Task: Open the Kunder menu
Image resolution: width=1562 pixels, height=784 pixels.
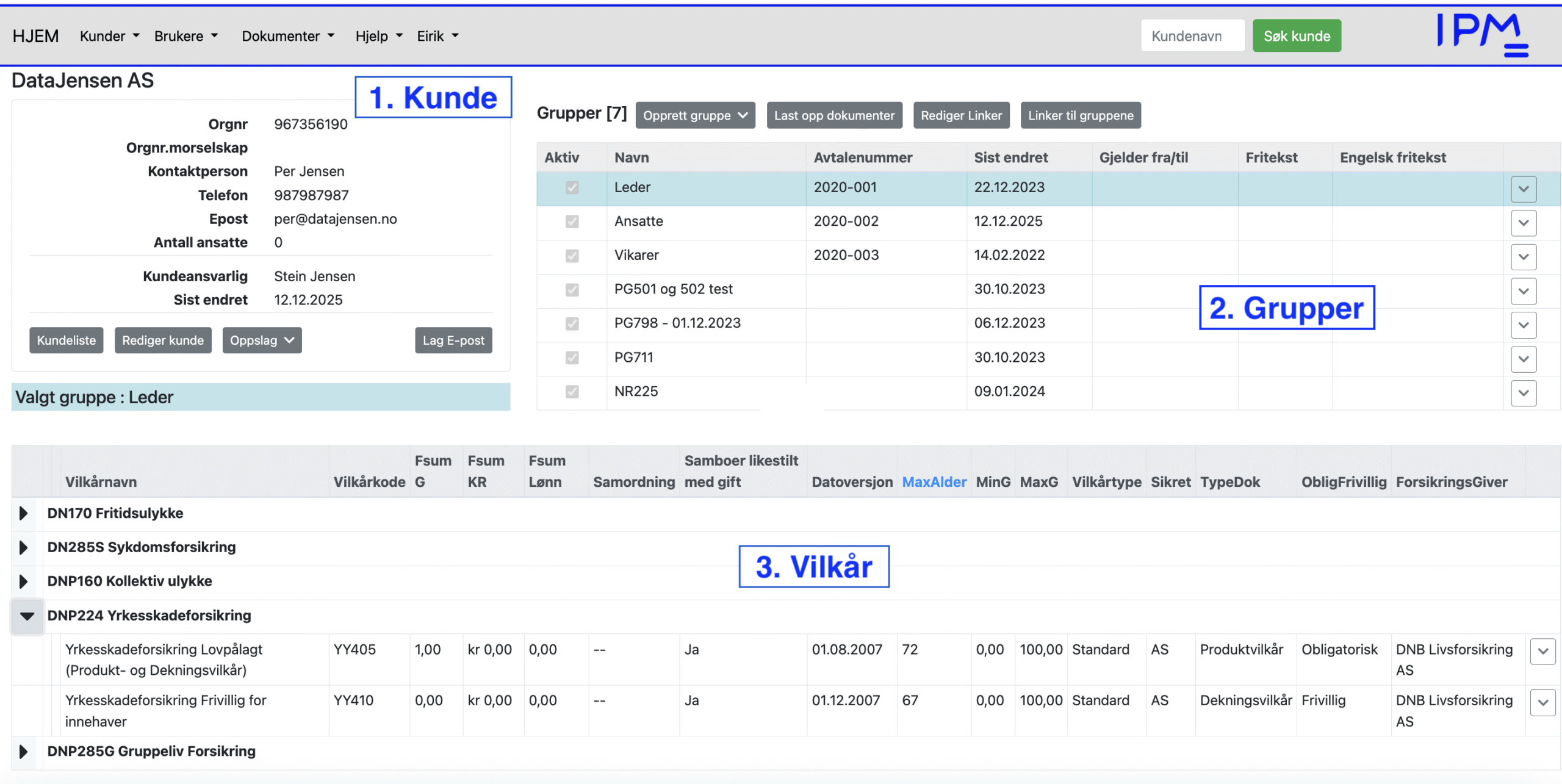Action: click(x=109, y=36)
